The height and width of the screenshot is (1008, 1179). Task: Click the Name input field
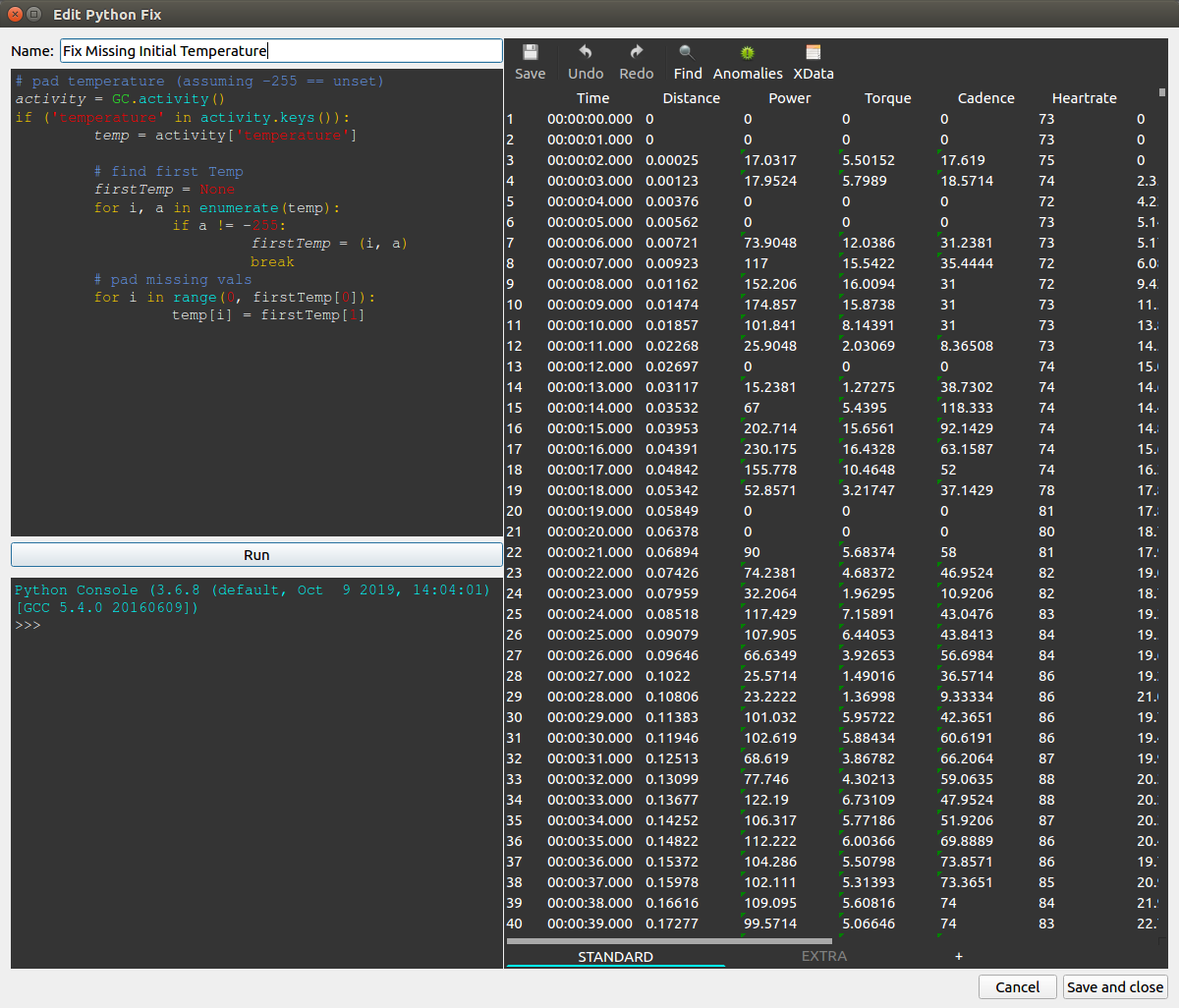281,51
